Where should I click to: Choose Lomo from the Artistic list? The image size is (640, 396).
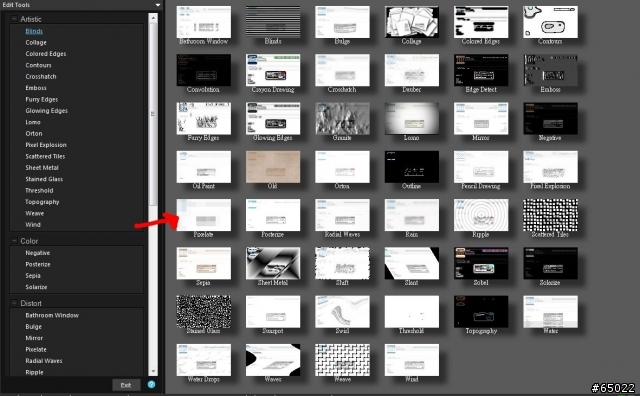point(33,122)
